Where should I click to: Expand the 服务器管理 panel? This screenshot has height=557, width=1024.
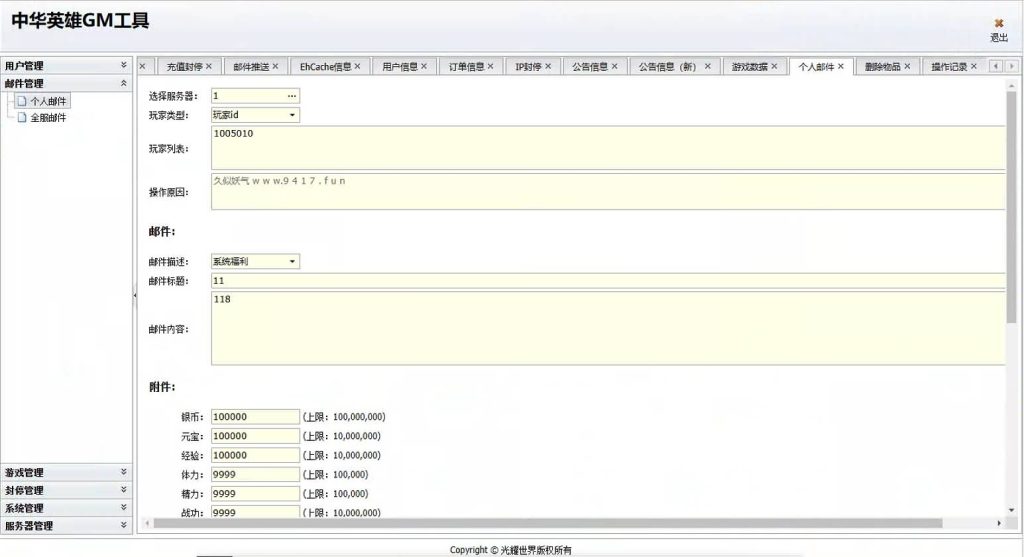pyautogui.click(x=124, y=525)
